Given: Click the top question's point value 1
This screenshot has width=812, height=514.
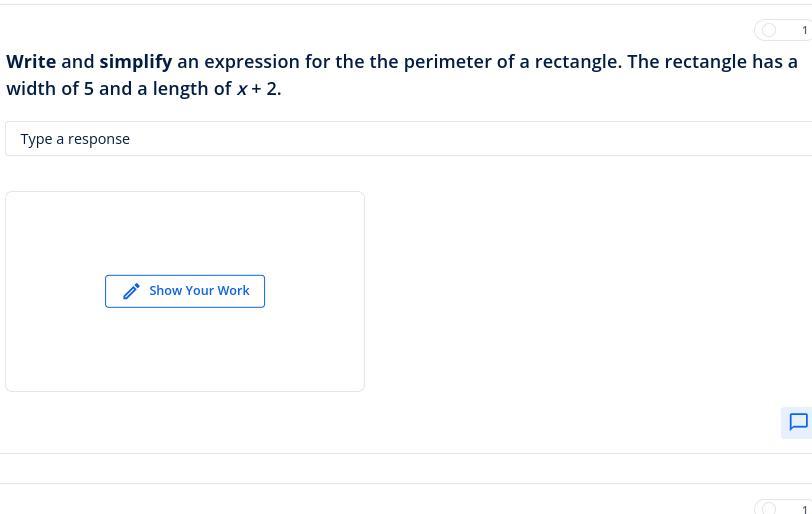Looking at the screenshot, I should tap(805, 31).
